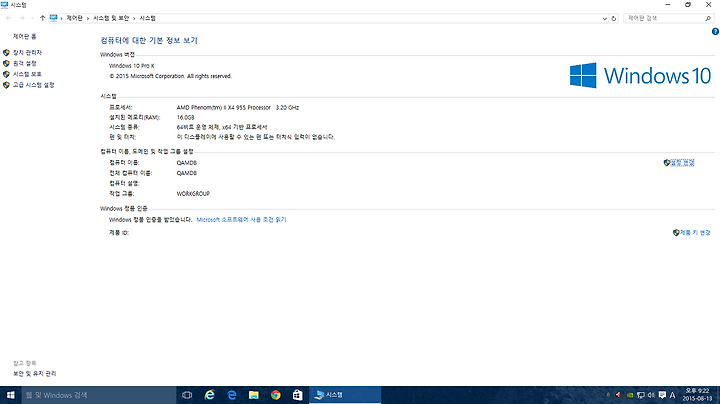720x404 pixels.
Task: Click the WORKGROUP workgroup value
Action: 193,194
